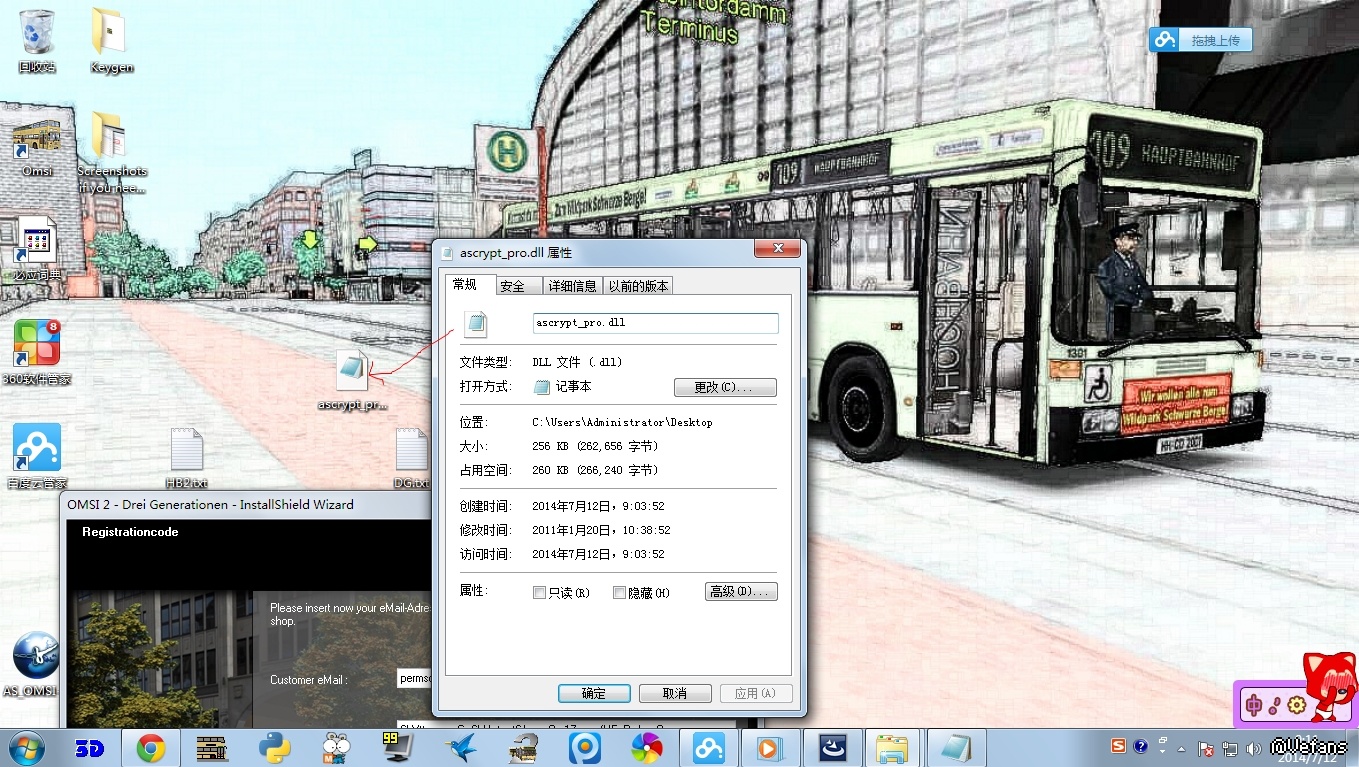Image resolution: width=1359 pixels, height=767 pixels.
Task: Confirm with the 确定 button
Action: pyautogui.click(x=593, y=693)
